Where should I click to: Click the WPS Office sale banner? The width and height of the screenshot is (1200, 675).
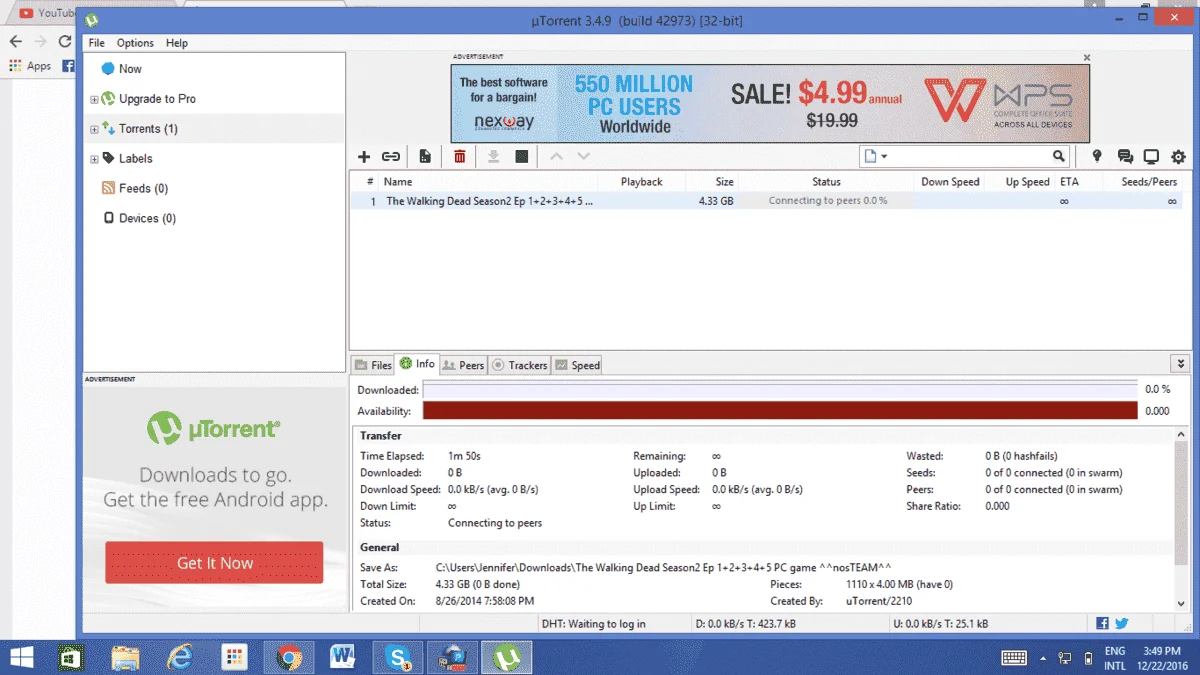(770, 104)
